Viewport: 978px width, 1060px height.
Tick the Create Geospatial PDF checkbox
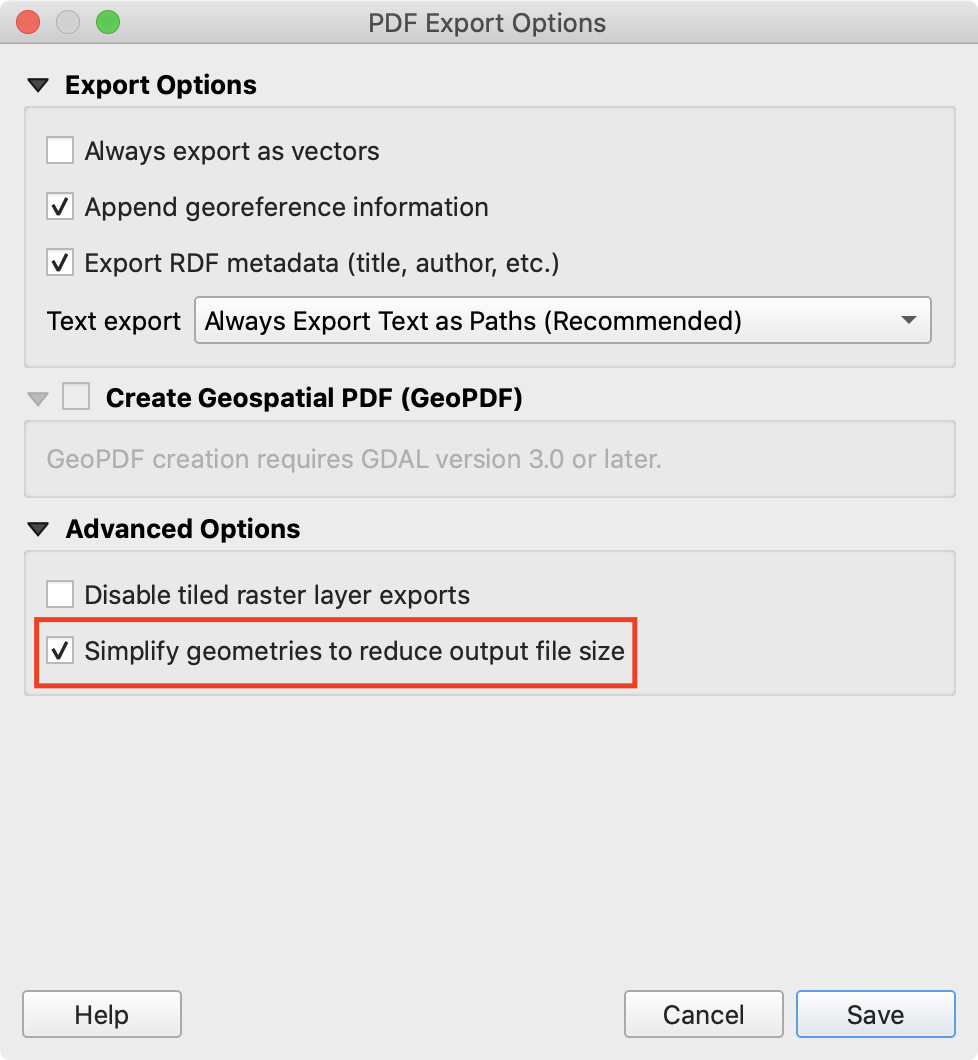(x=75, y=398)
